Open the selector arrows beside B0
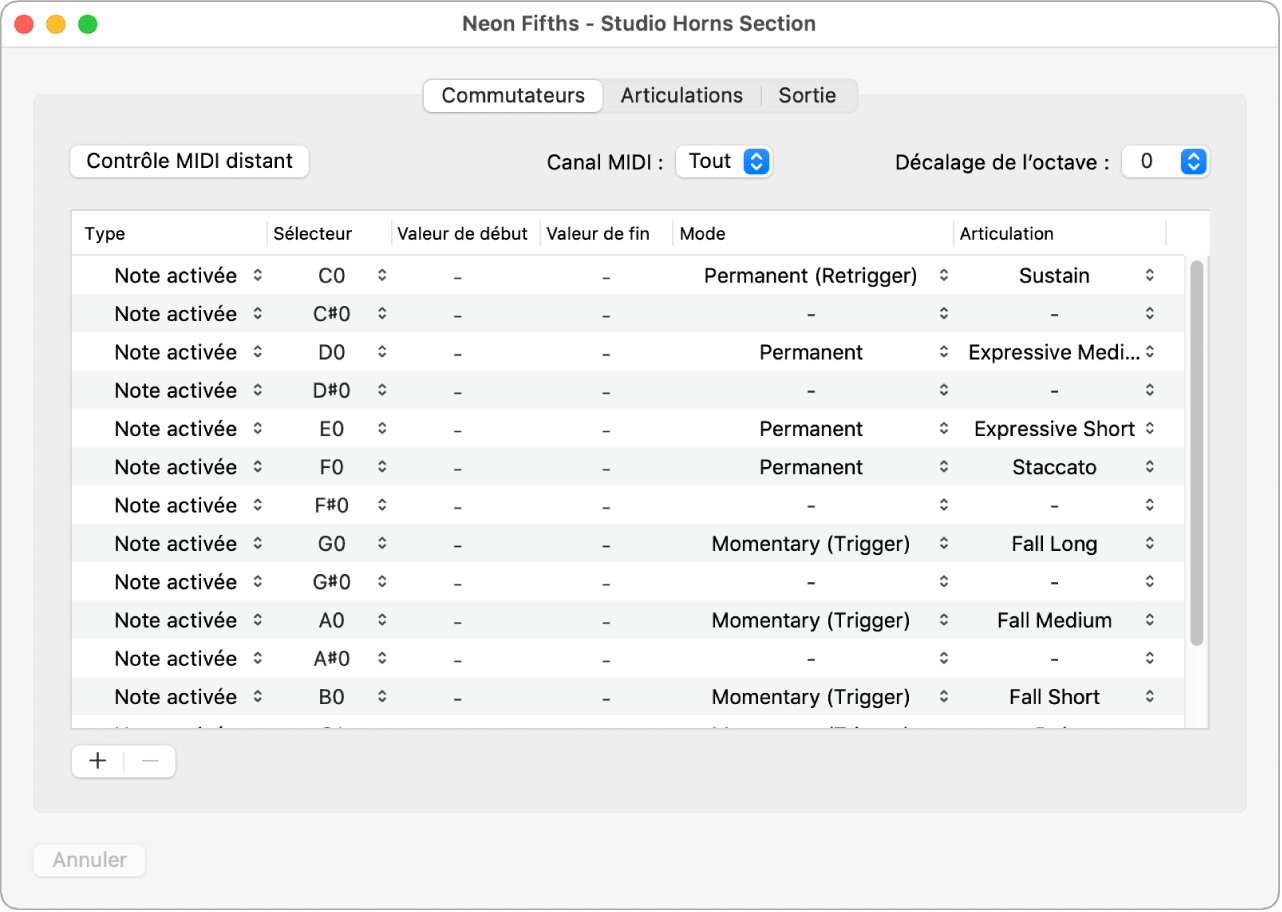The image size is (1282, 912). [382, 697]
